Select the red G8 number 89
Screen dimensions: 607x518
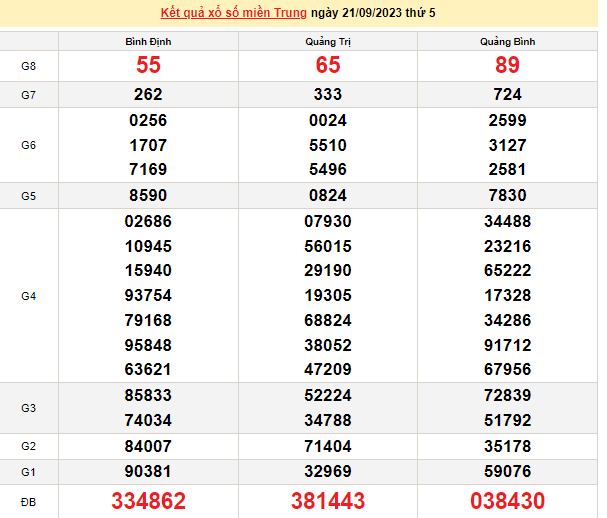[507, 66]
